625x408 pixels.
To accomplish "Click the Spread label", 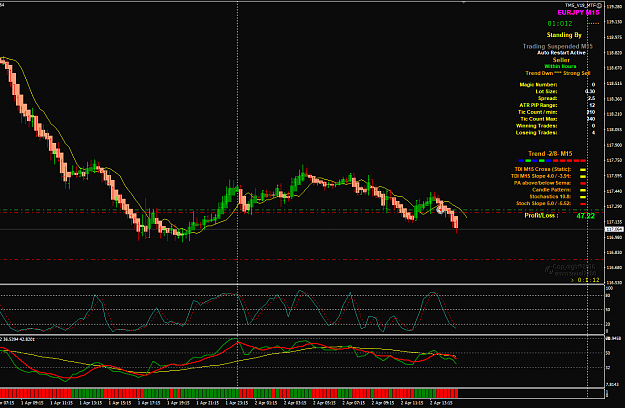I will (547, 98).
